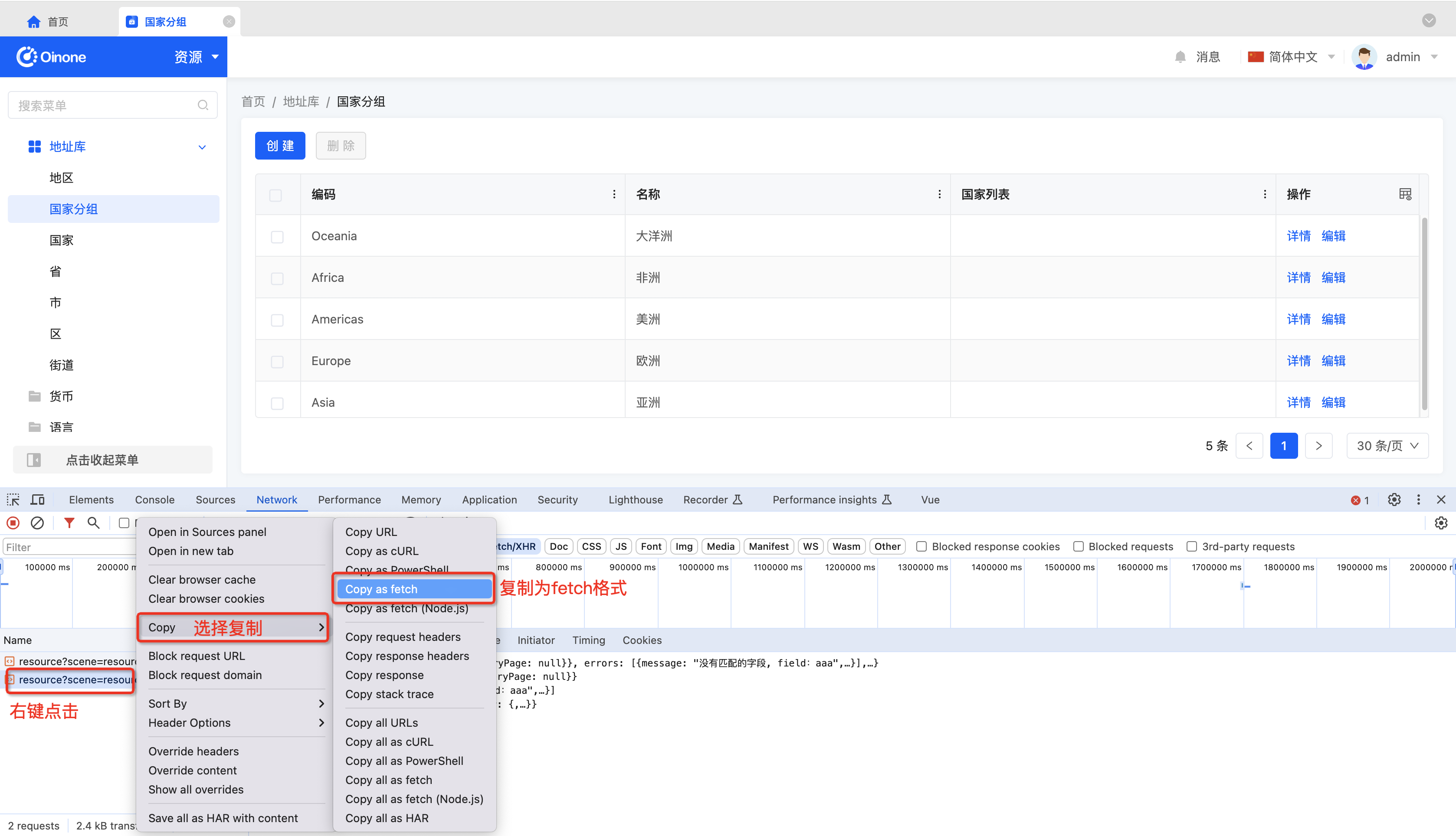Open the network search magnifier icon
The width and height of the screenshot is (1456, 836).
(x=93, y=522)
